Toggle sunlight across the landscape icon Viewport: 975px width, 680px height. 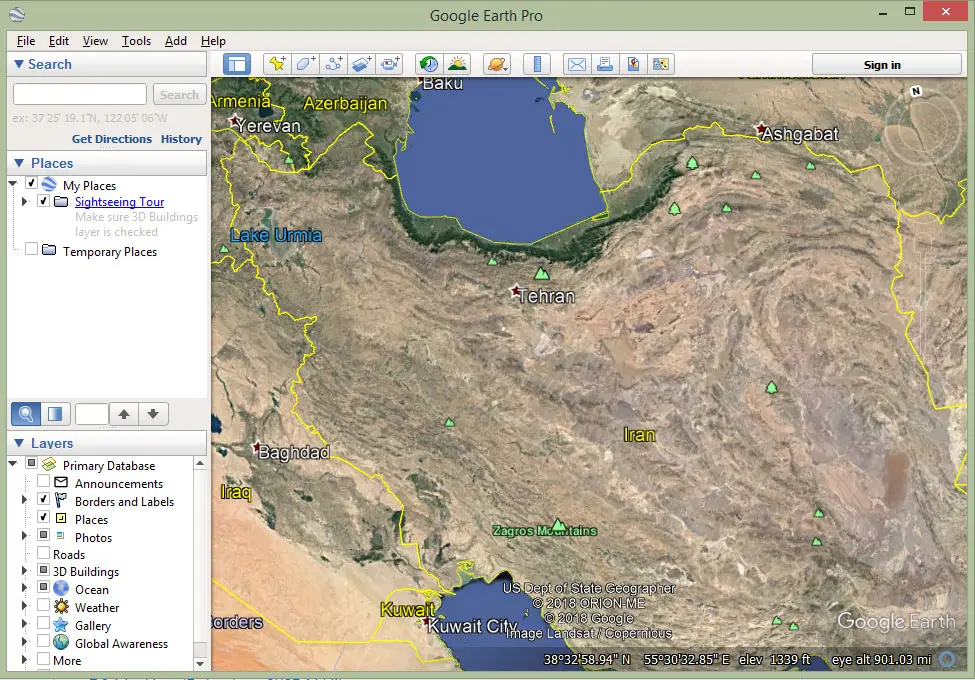tap(458, 64)
